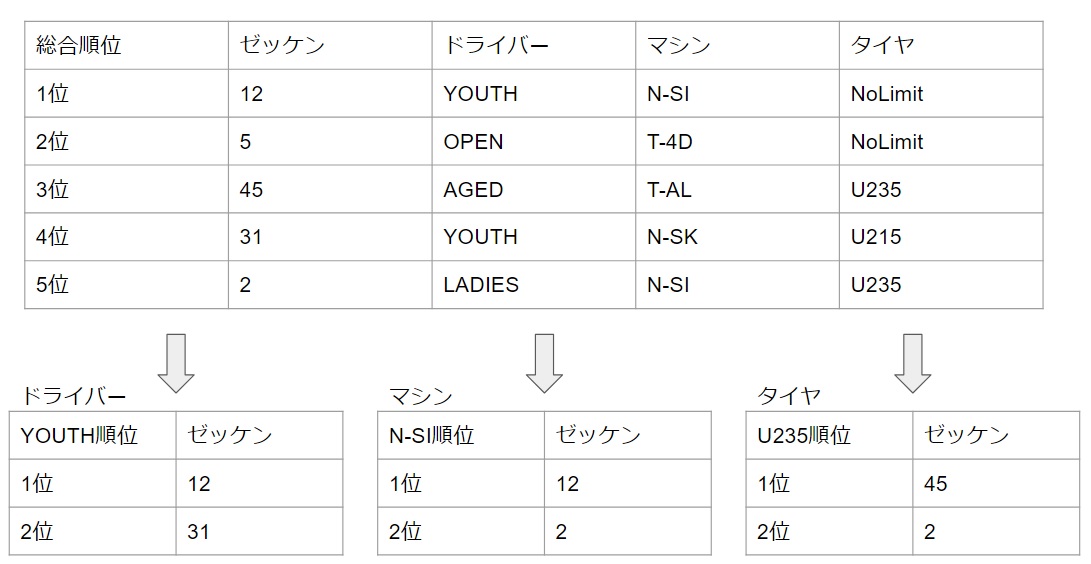The height and width of the screenshot is (564, 1091).
Task: Click the AGED driver cell
Action: [x=533, y=190]
